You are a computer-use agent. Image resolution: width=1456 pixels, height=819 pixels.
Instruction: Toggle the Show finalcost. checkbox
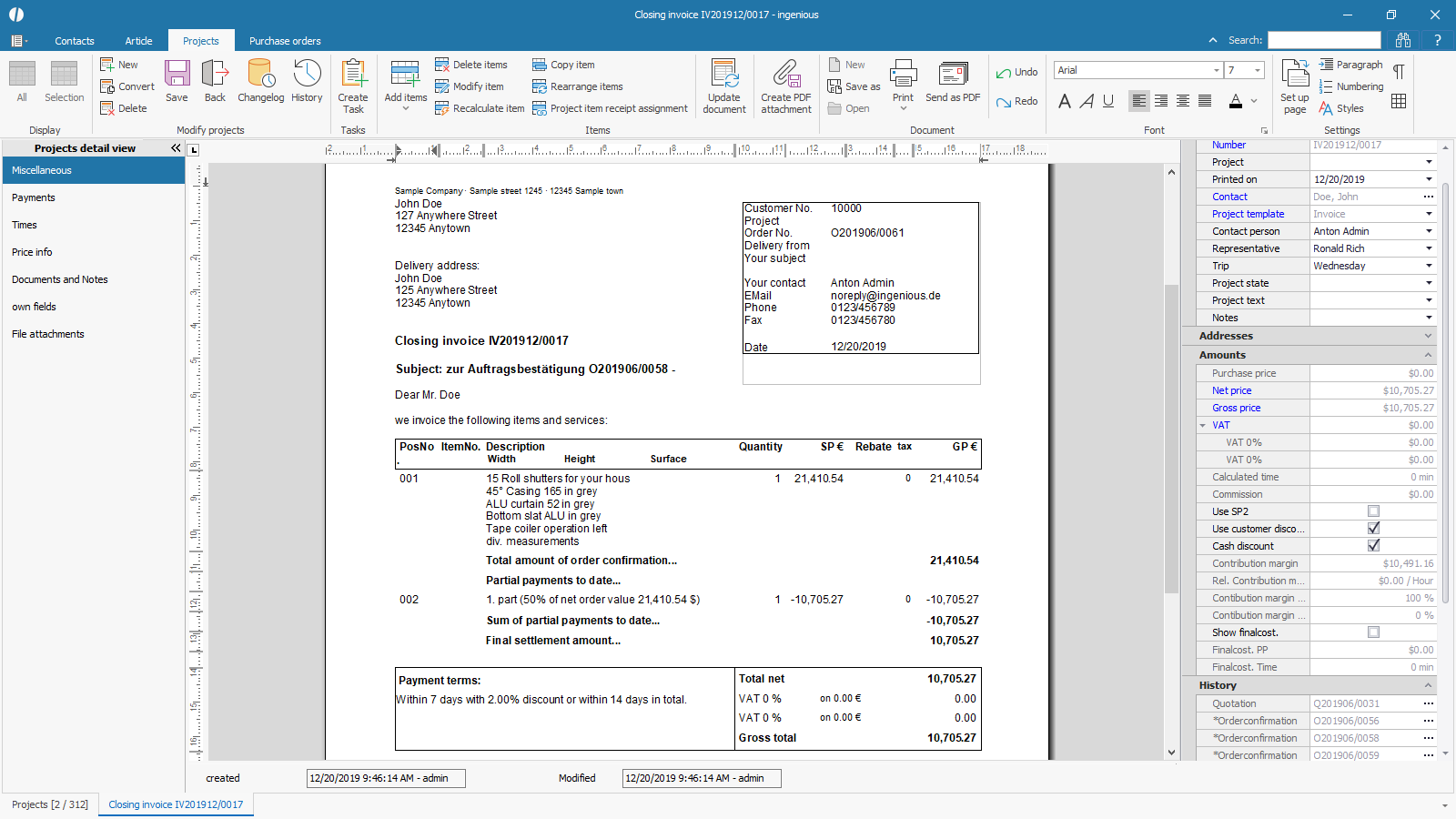click(x=1373, y=632)
